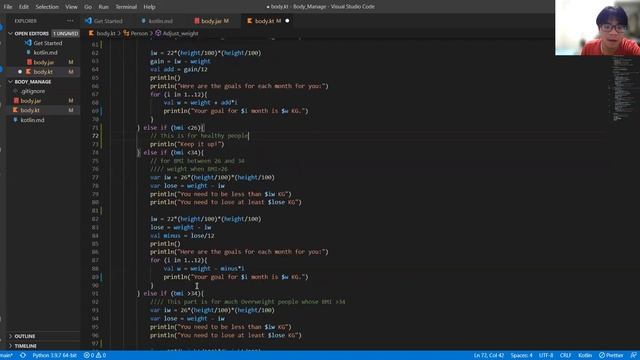Click the webcam video overlay
The image size is (640, 360).
coord(597,27)
